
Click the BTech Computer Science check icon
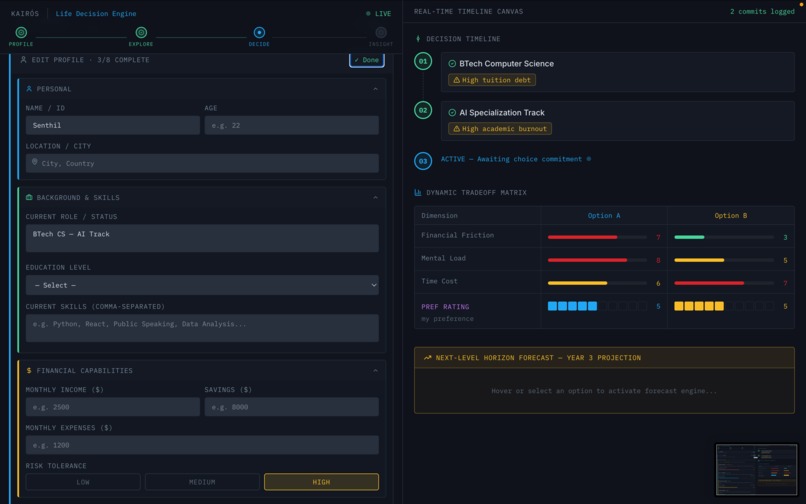[452, 64]
